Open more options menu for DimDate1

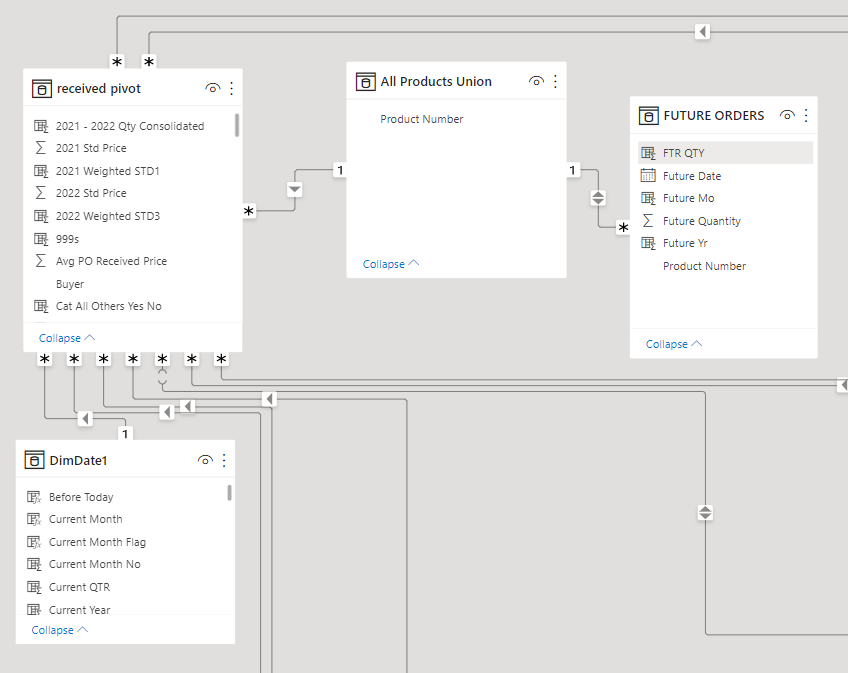pyautogui.click(x=224, y=460)
